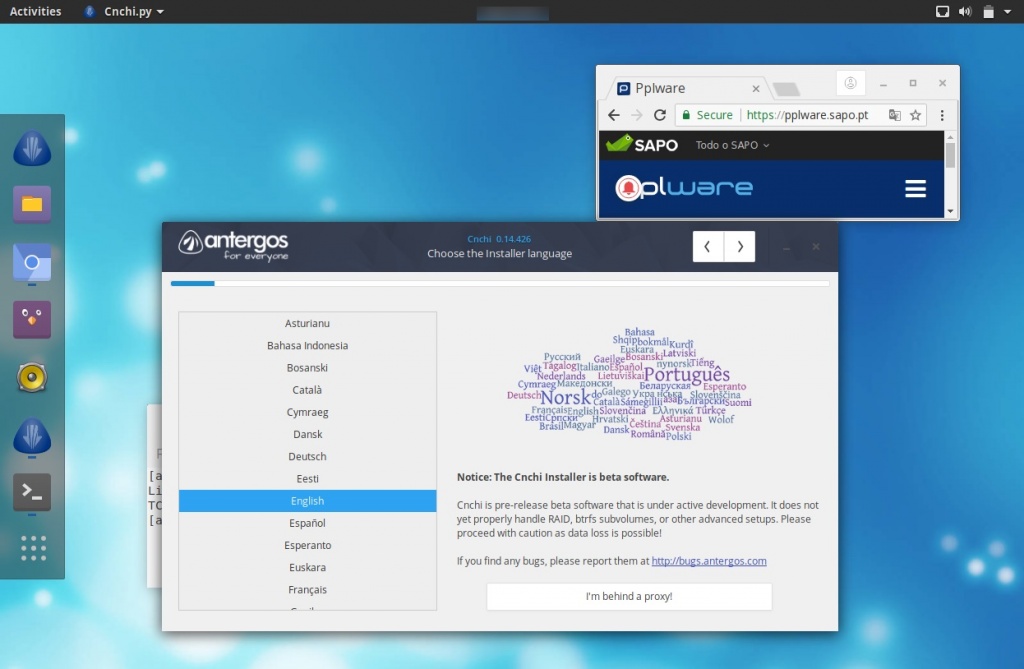Select Deutsch from the language list
The height and width of the screenshot is (669, 1024).
tap(307, 456)
